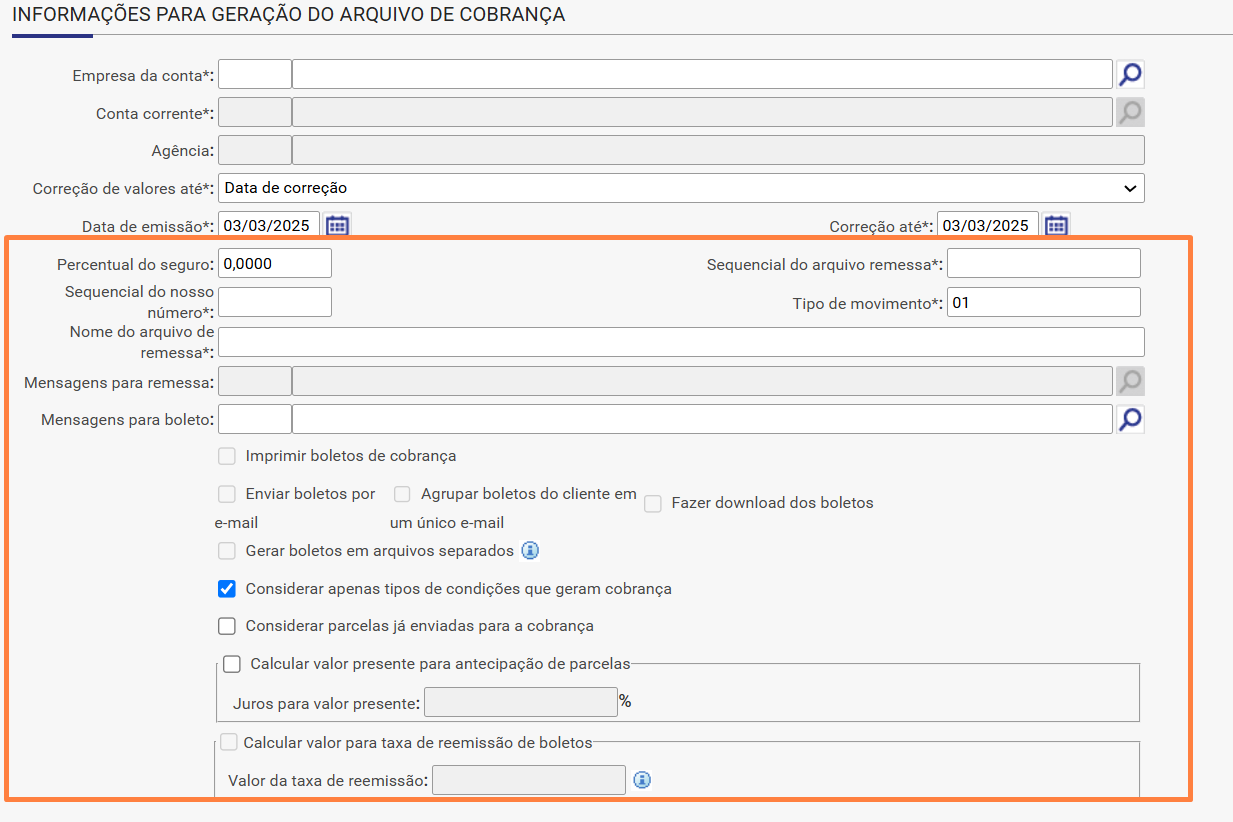Tick Calcular valor para taxa de reemissão de boletos
This screenshot has height=822, width=1233.
click(229, 743)
